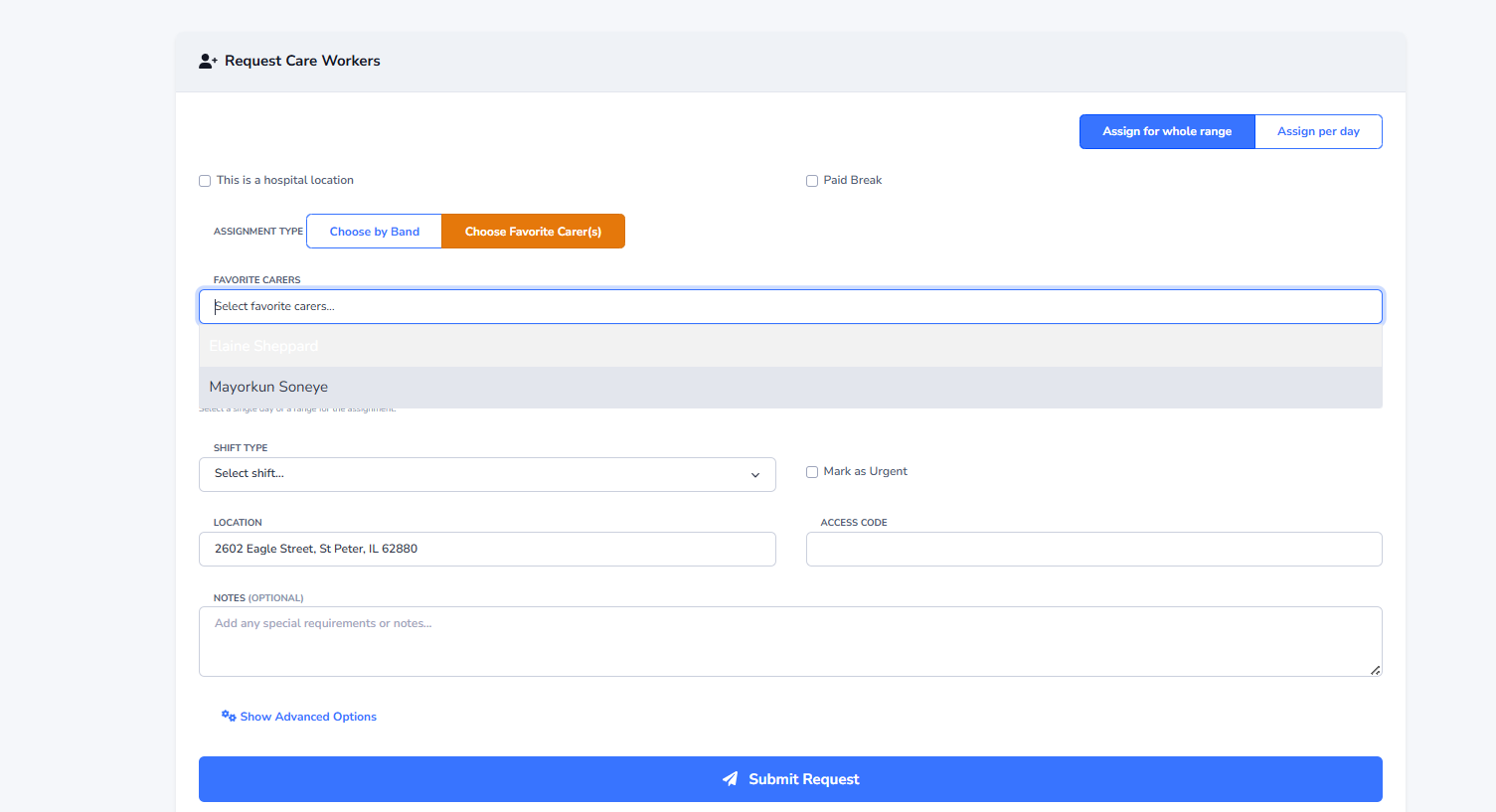Viewport: 1496px width, 812px height.
Task: Click the user-plus icon beside Request Care Workers
Action: [x=208, y=62]
